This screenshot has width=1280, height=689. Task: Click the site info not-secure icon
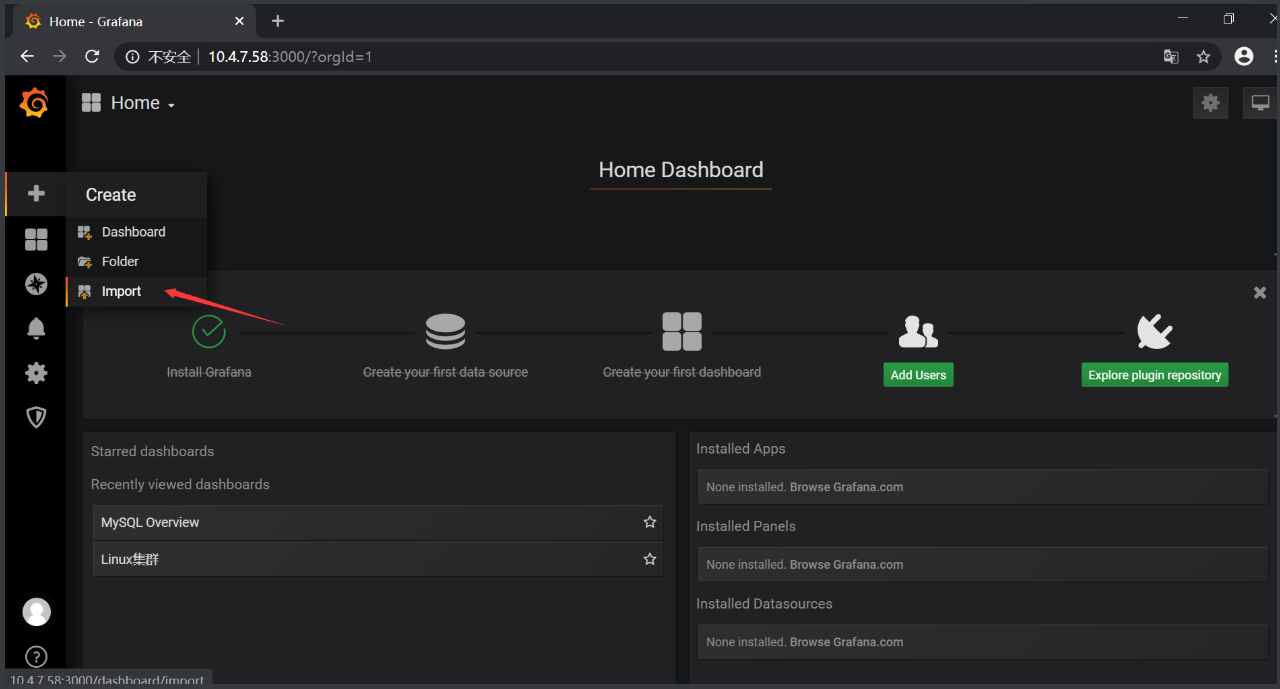coord(133,57)
